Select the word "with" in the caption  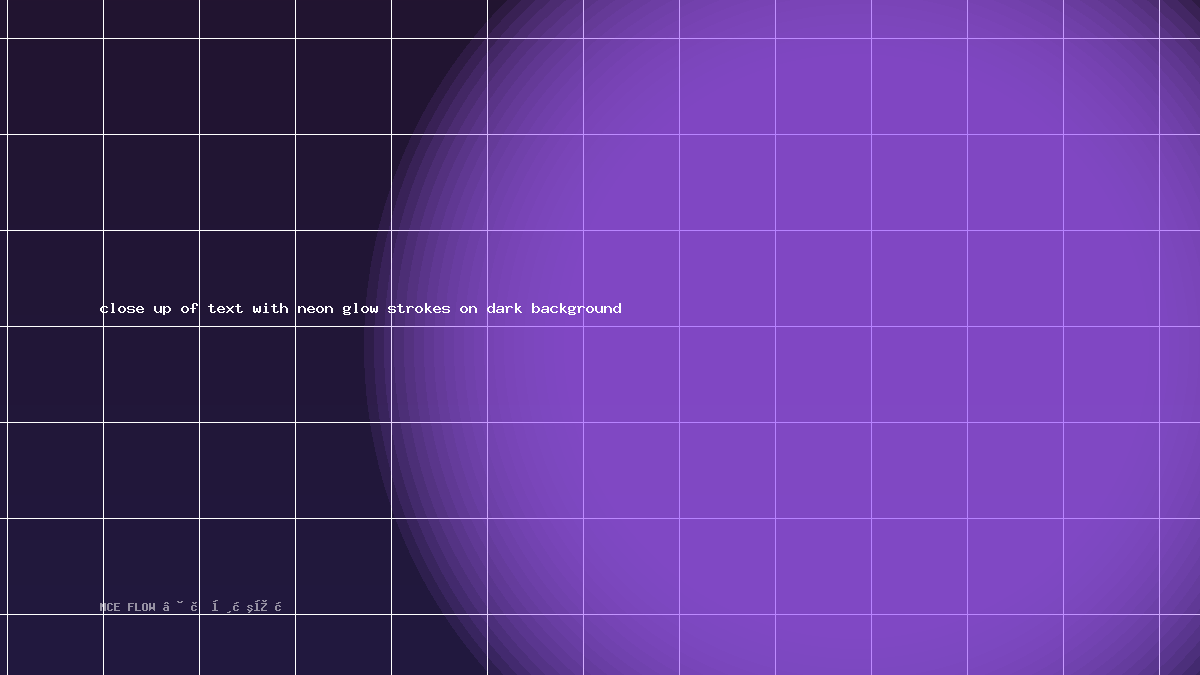coord(270,308)
